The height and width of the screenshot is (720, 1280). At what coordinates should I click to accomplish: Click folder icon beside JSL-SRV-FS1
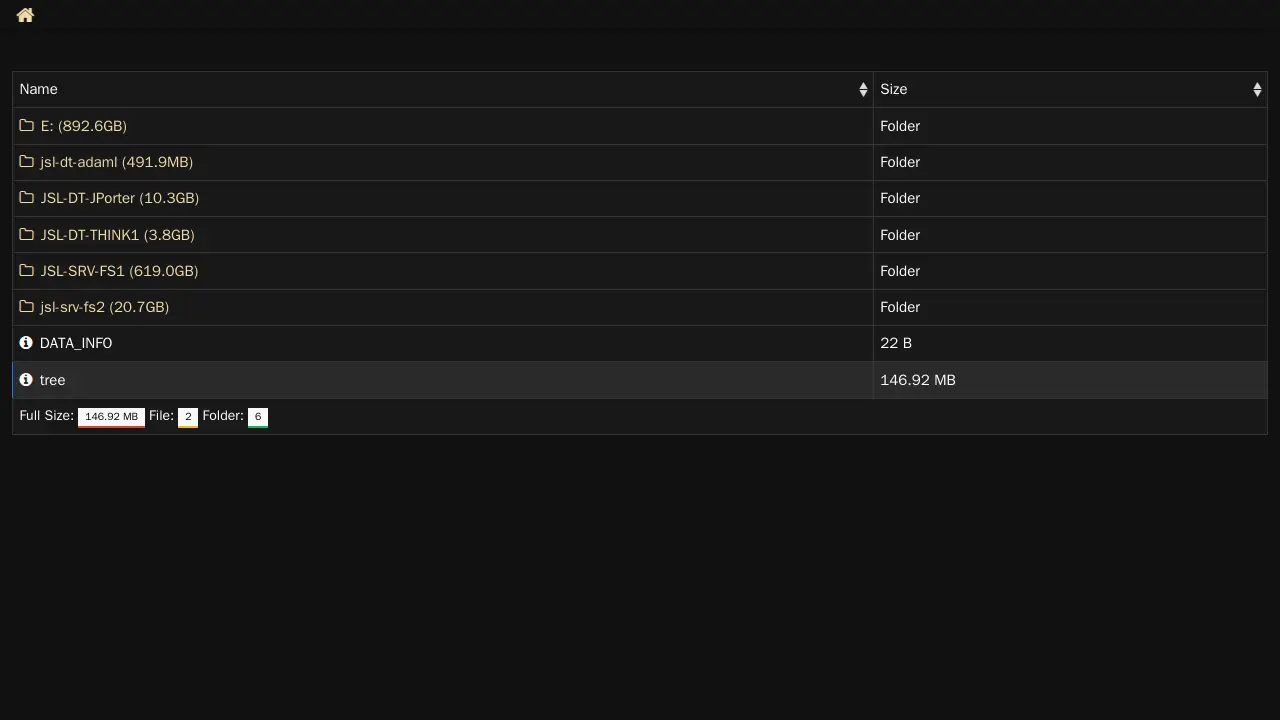click(27, 271)
